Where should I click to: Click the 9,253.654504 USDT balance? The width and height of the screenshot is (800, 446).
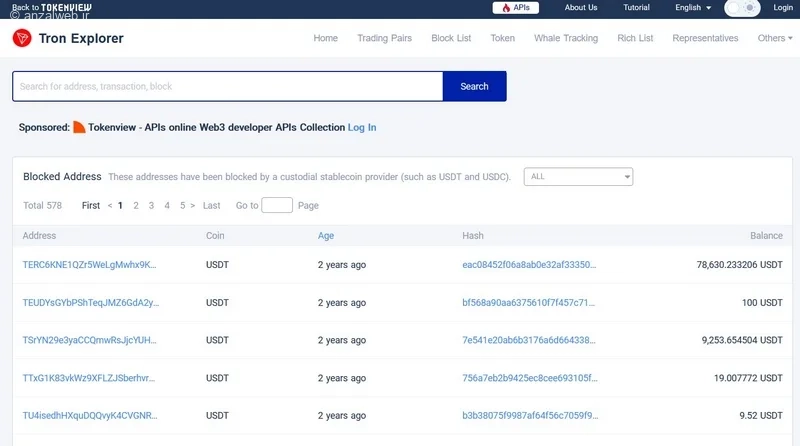coord(742,340)
